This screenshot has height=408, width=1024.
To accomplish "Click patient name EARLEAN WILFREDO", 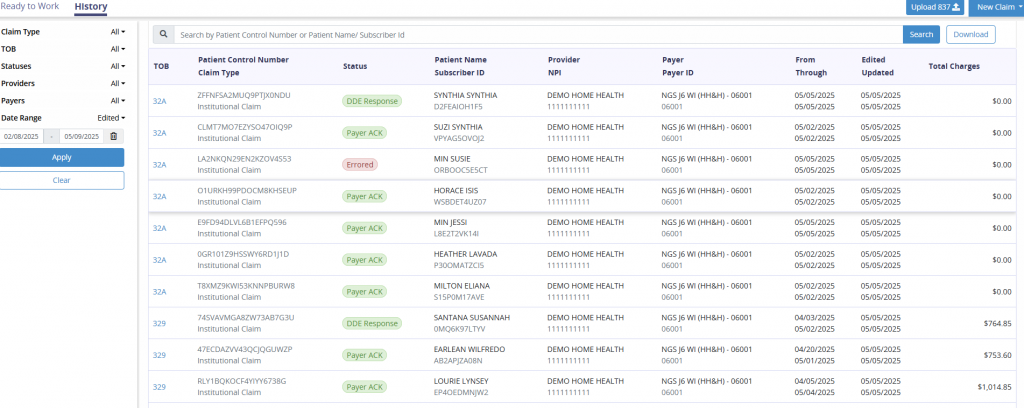I will pyautogui.click(x=470, y=349).
